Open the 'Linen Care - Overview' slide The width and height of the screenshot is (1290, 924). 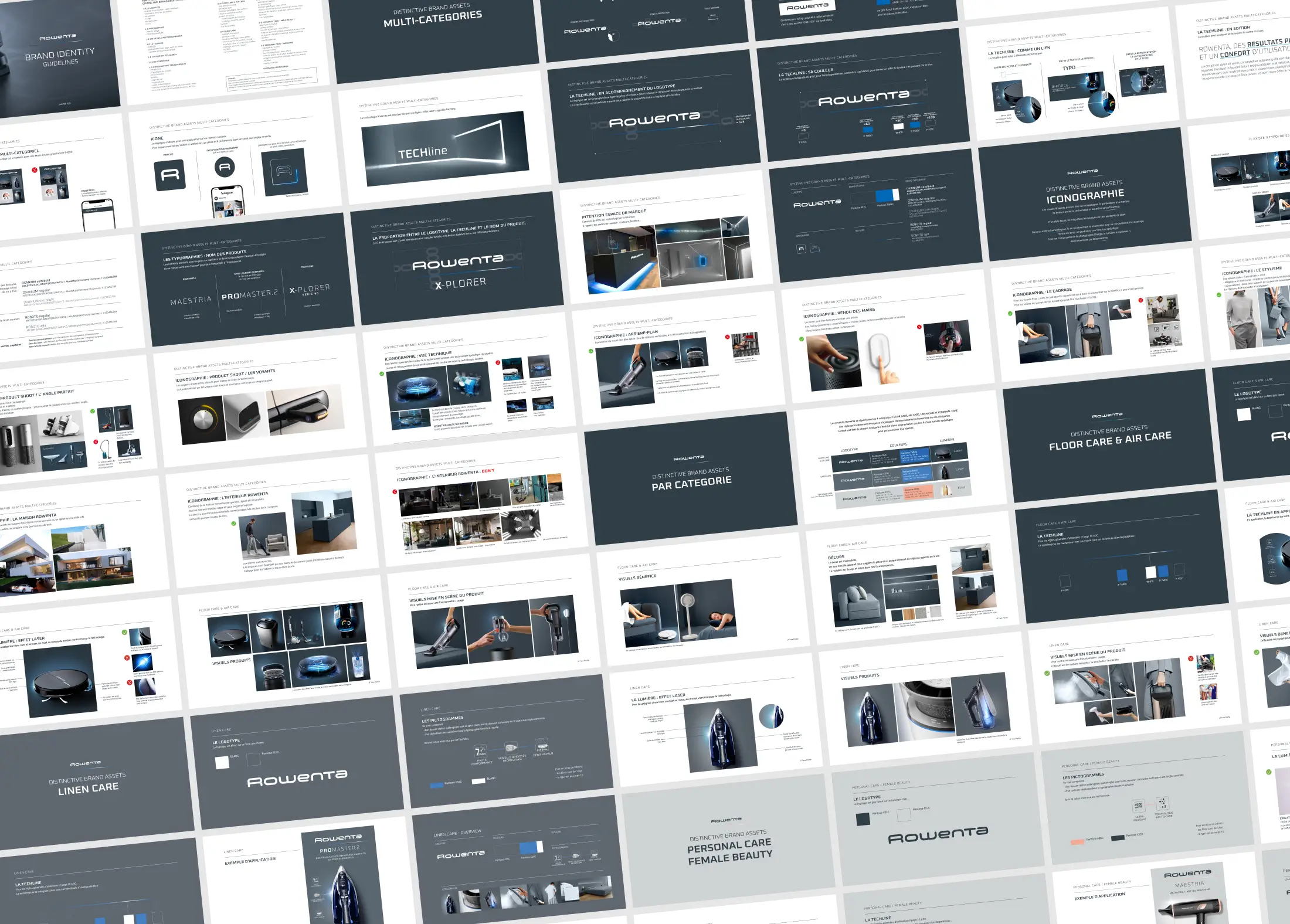point(518,862)
